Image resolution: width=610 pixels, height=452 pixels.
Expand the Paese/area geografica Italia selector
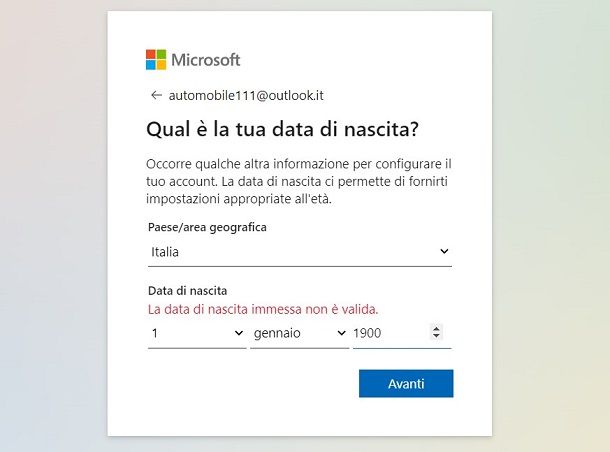(x=300, y=252)
